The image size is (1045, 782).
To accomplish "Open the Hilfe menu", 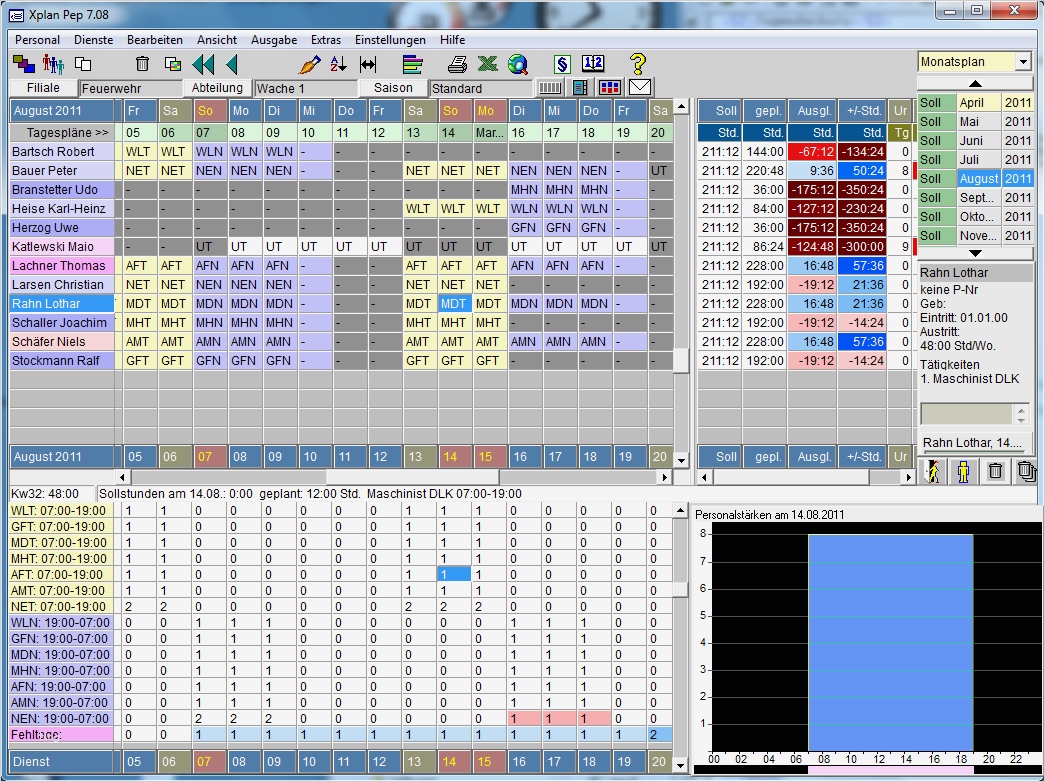I will 453,40.
